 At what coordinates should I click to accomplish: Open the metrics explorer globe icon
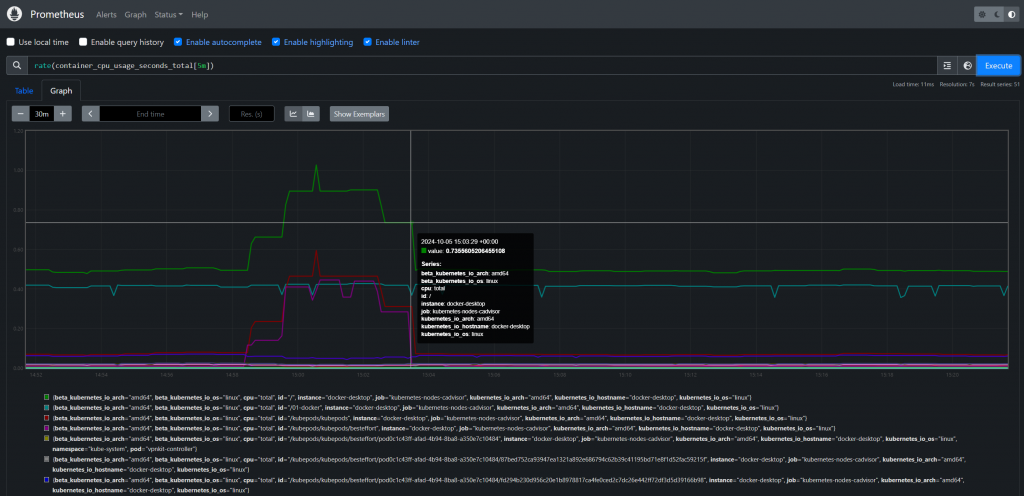coord(967,66)
